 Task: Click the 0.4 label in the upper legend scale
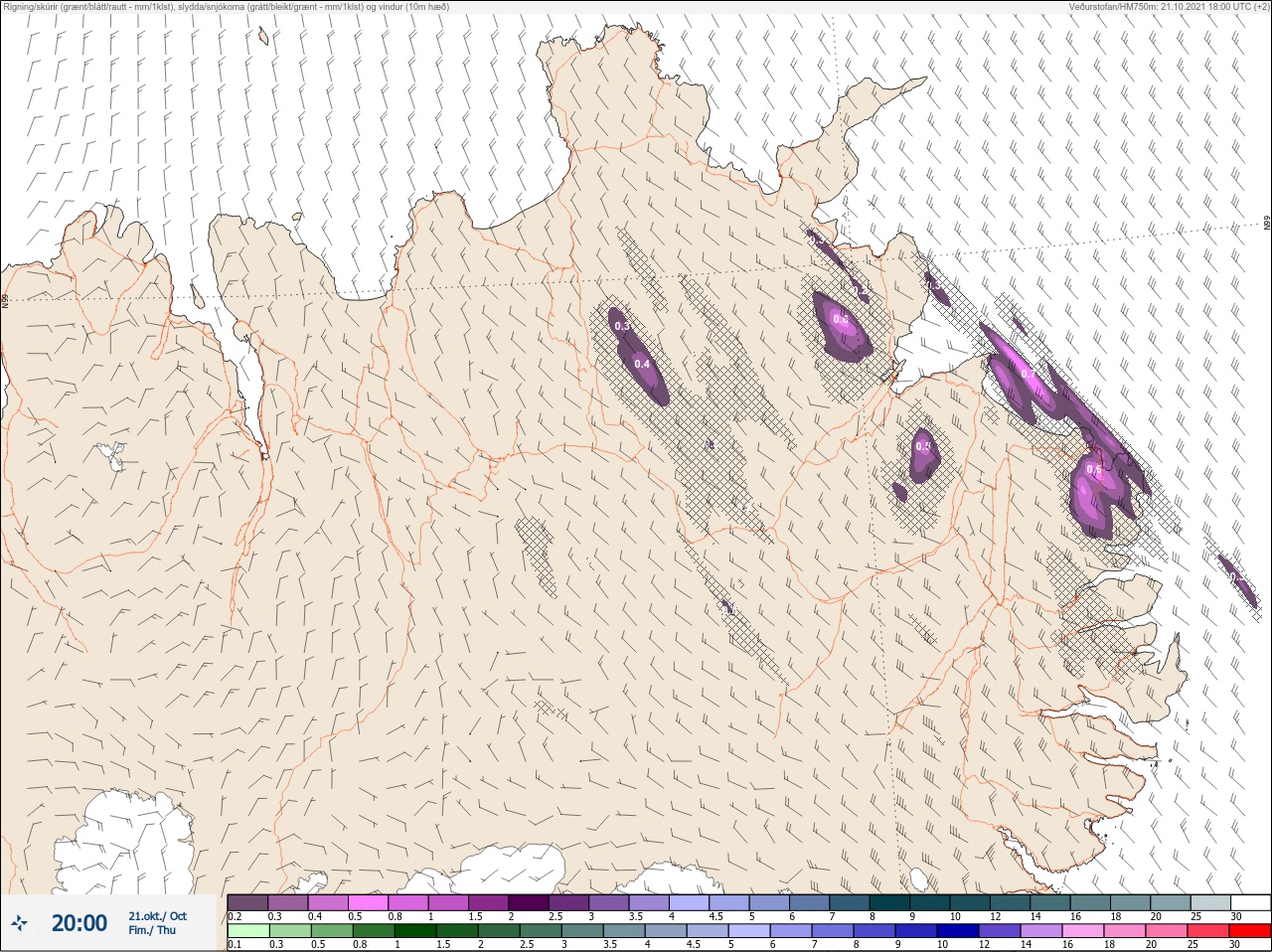315,916
